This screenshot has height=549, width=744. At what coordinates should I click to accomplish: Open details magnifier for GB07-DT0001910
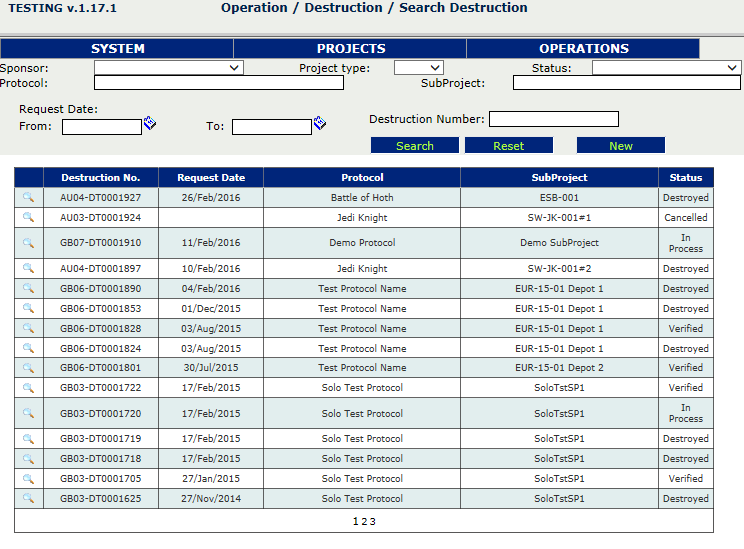pos(28,242)
